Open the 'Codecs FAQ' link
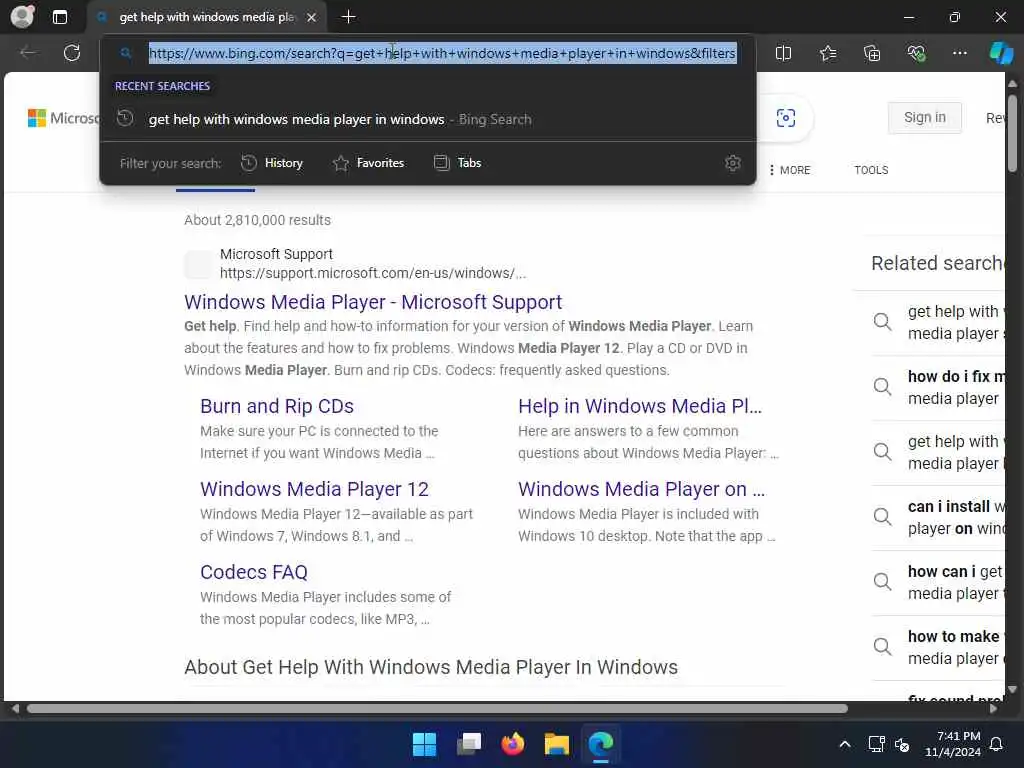The width and height of the screenshot is (1024, 768). tap(253, 572)
